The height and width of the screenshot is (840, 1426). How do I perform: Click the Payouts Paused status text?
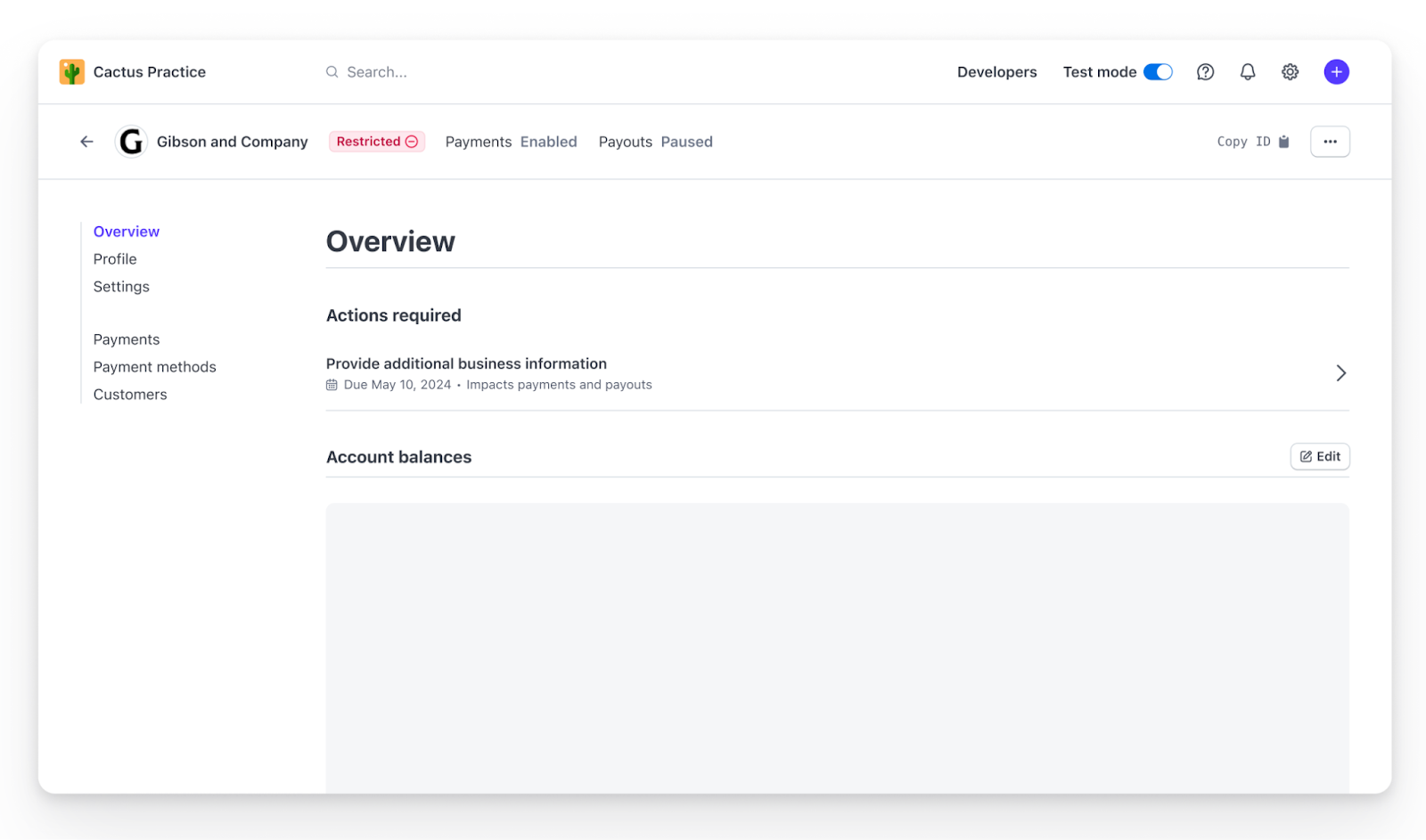point(656,142)
